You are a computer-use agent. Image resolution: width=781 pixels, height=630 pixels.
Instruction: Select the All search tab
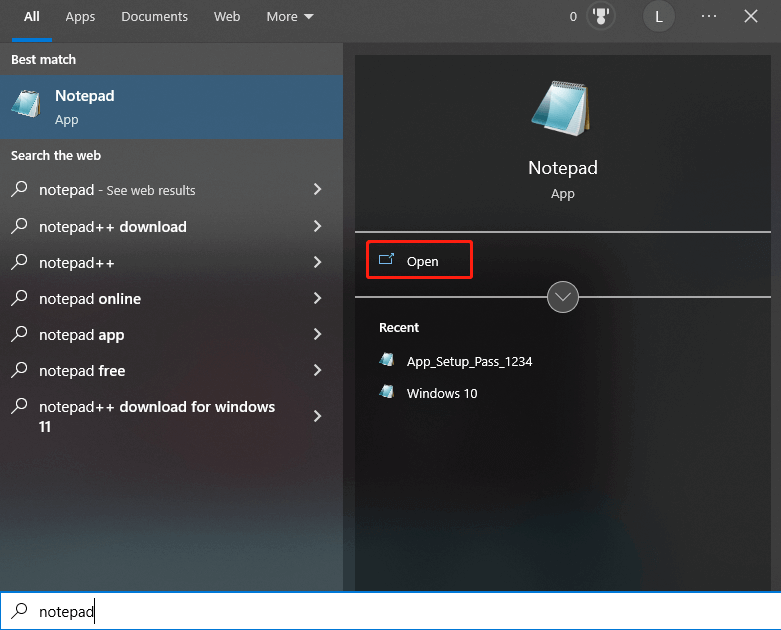(31, 17)
